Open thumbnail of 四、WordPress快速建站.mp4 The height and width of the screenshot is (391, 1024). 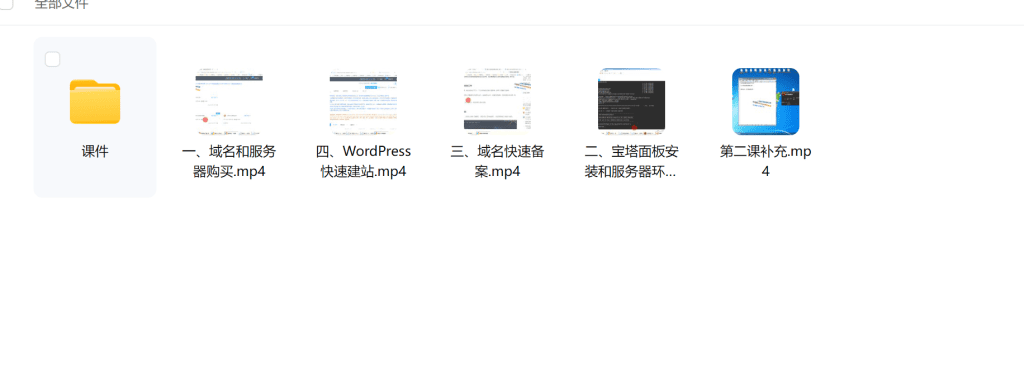tap(364, 101)
